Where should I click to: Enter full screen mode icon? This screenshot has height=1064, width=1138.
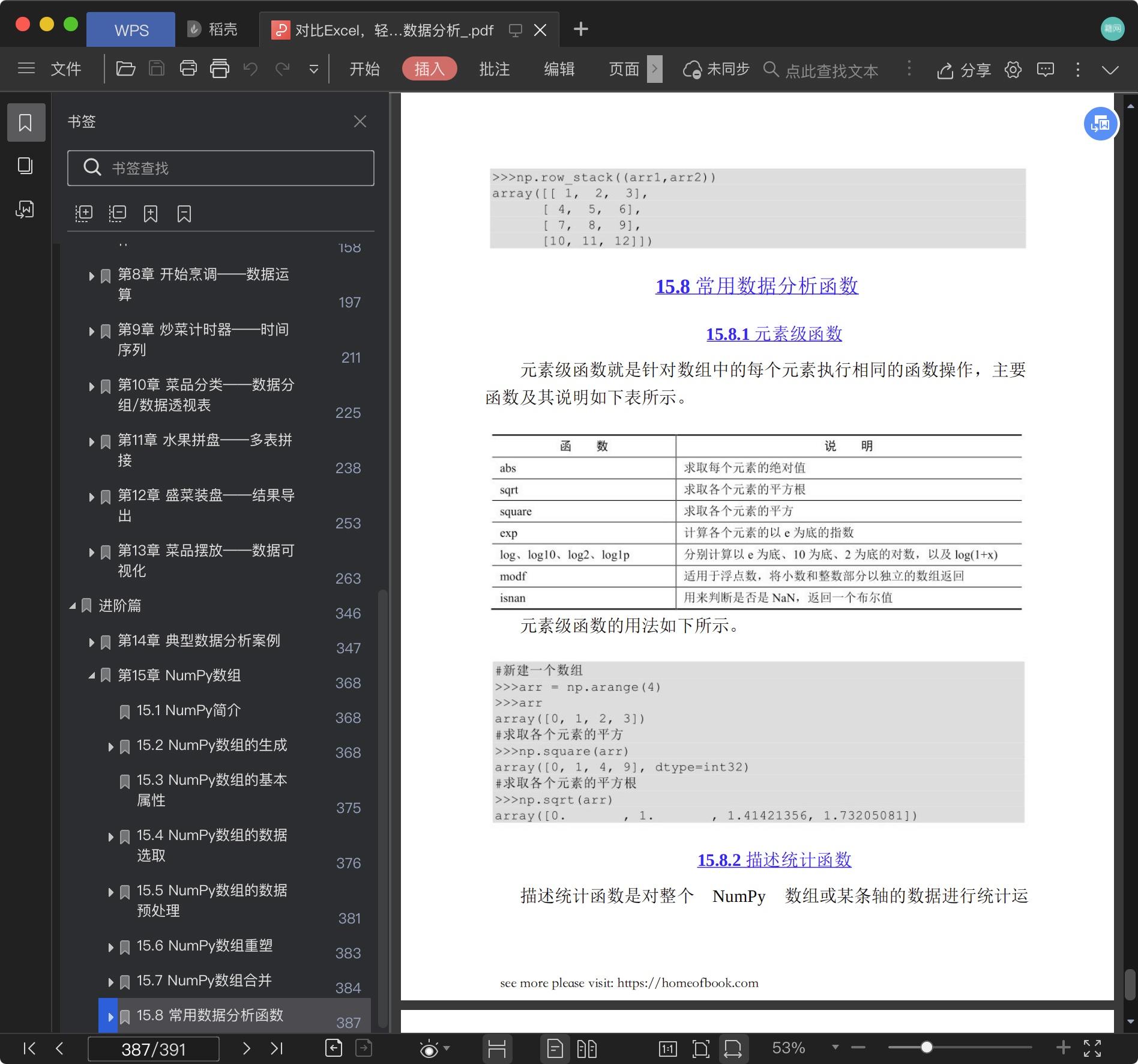tap(1092, 1048)
